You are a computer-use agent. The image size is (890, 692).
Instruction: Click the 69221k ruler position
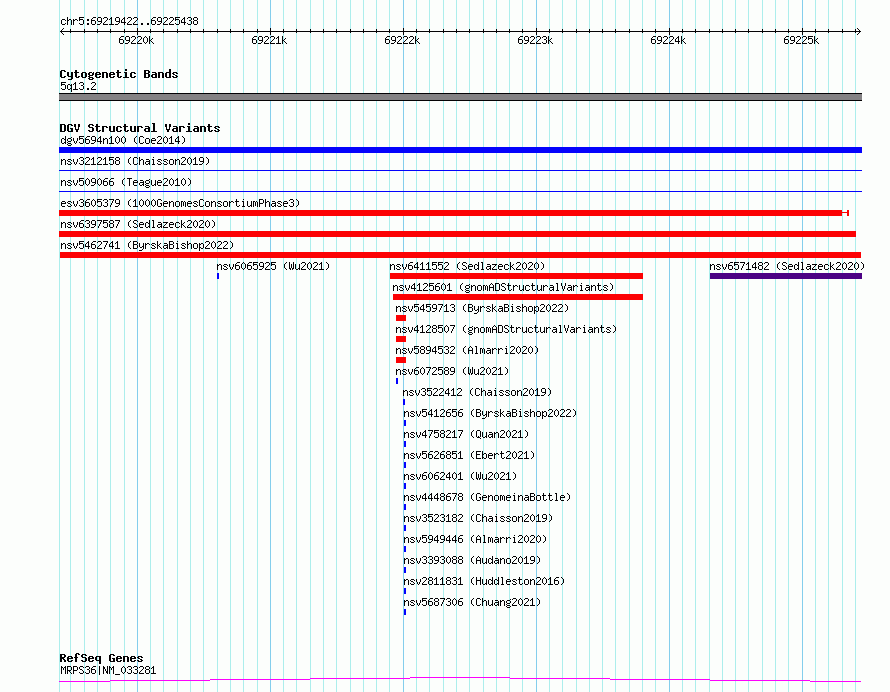(x=269, y=40)
